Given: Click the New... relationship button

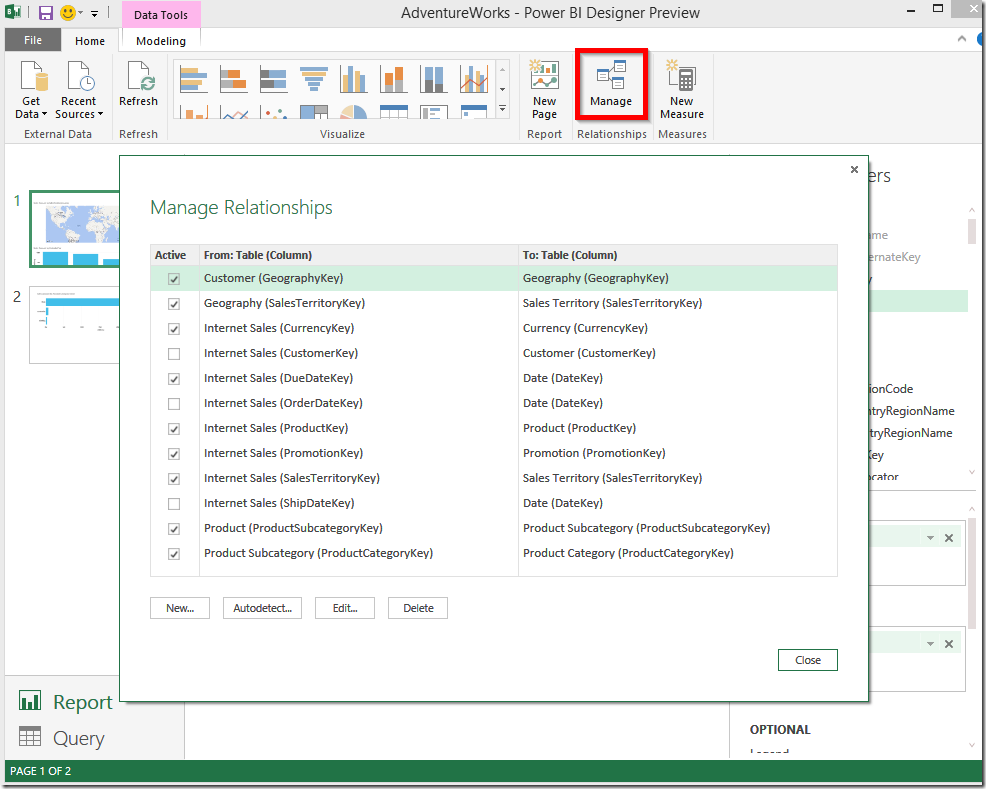Looking at the screenshot, I should [x=180, y=608].
